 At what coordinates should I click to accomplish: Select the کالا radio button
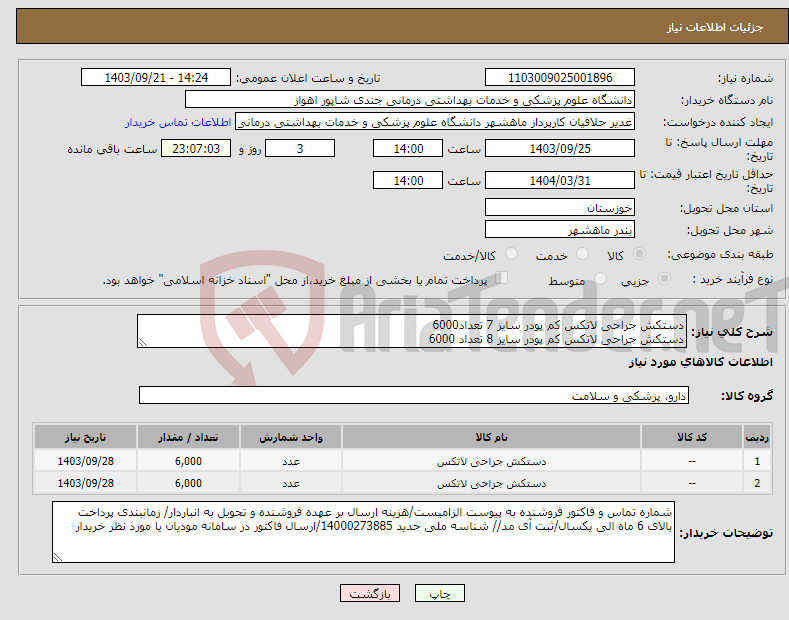[x=639, y=254]
